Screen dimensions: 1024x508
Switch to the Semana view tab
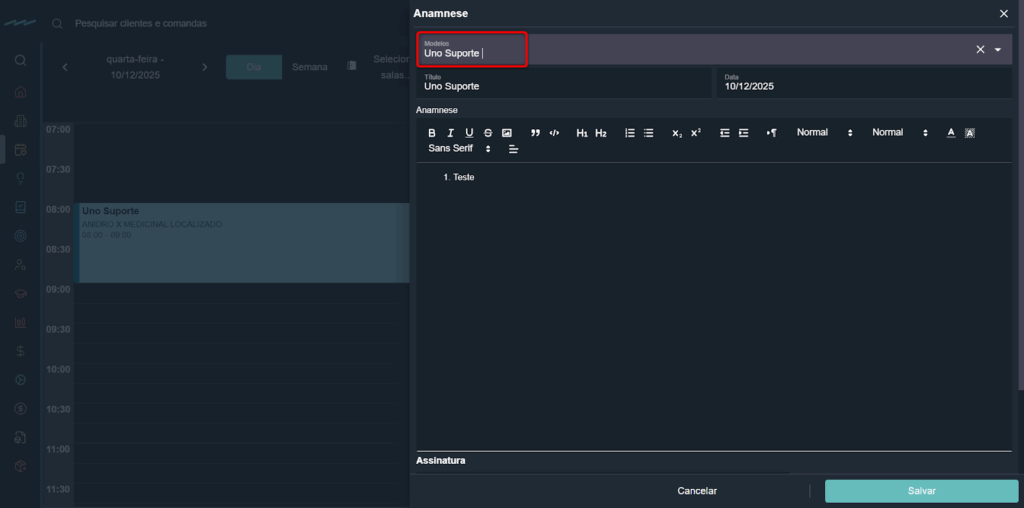pyautogui.click(x=309, y=67)
